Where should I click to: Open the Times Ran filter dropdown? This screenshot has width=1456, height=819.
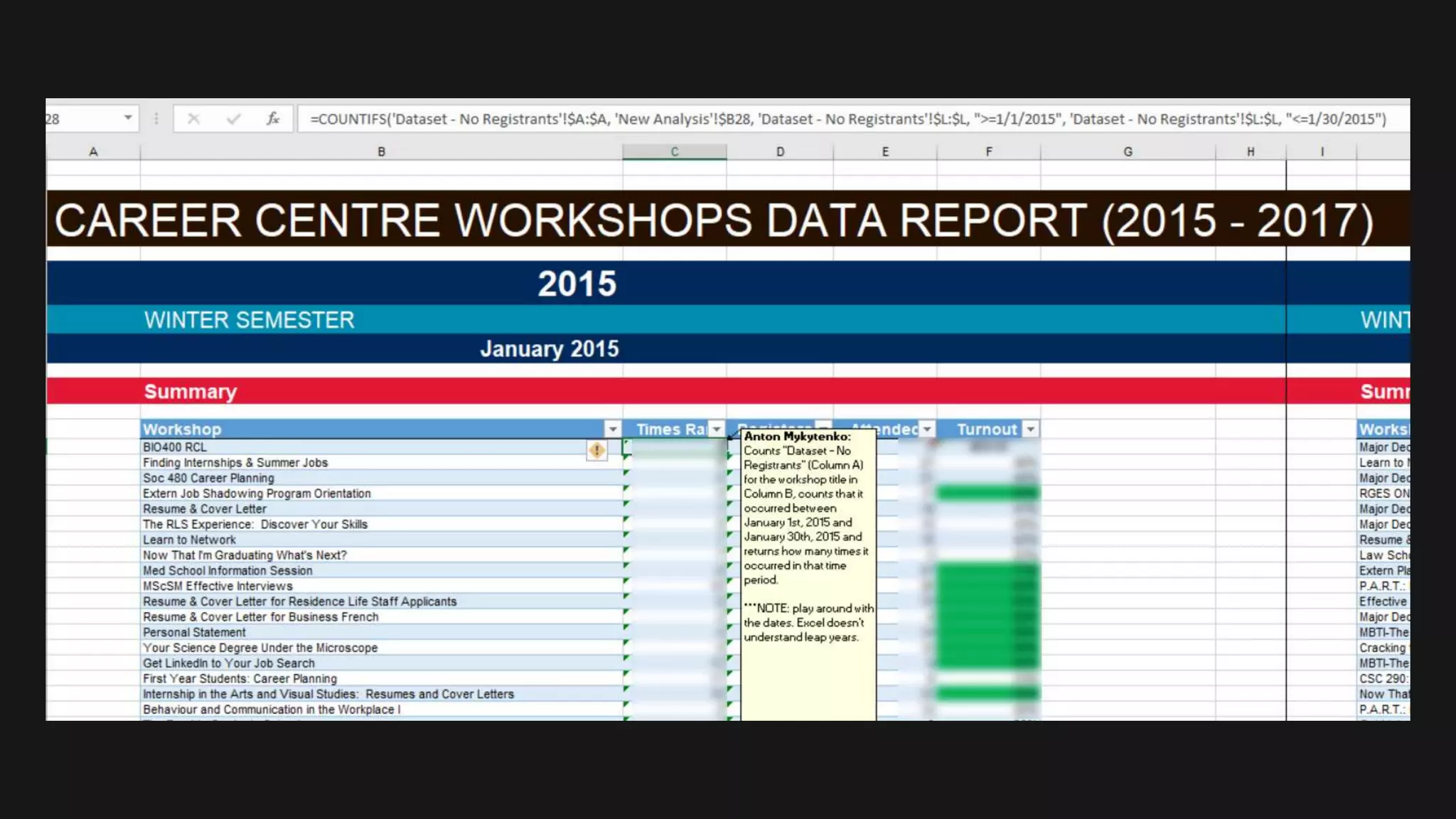point(717,429)
